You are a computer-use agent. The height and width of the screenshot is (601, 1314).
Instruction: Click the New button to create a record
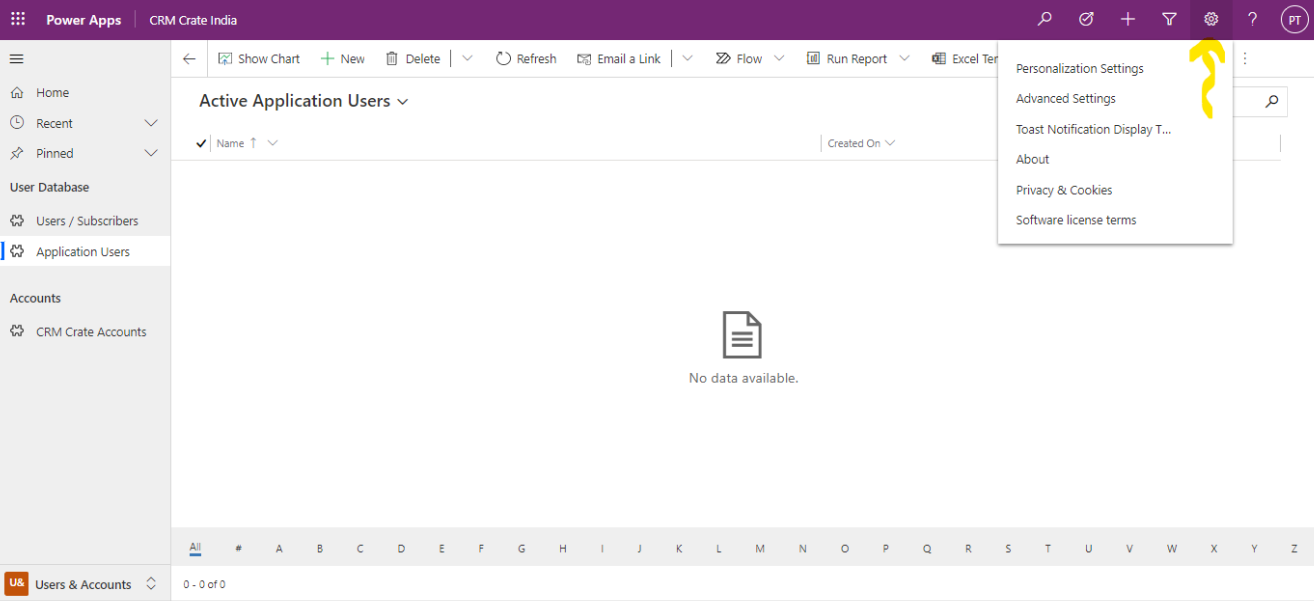[x=343, y=58]
